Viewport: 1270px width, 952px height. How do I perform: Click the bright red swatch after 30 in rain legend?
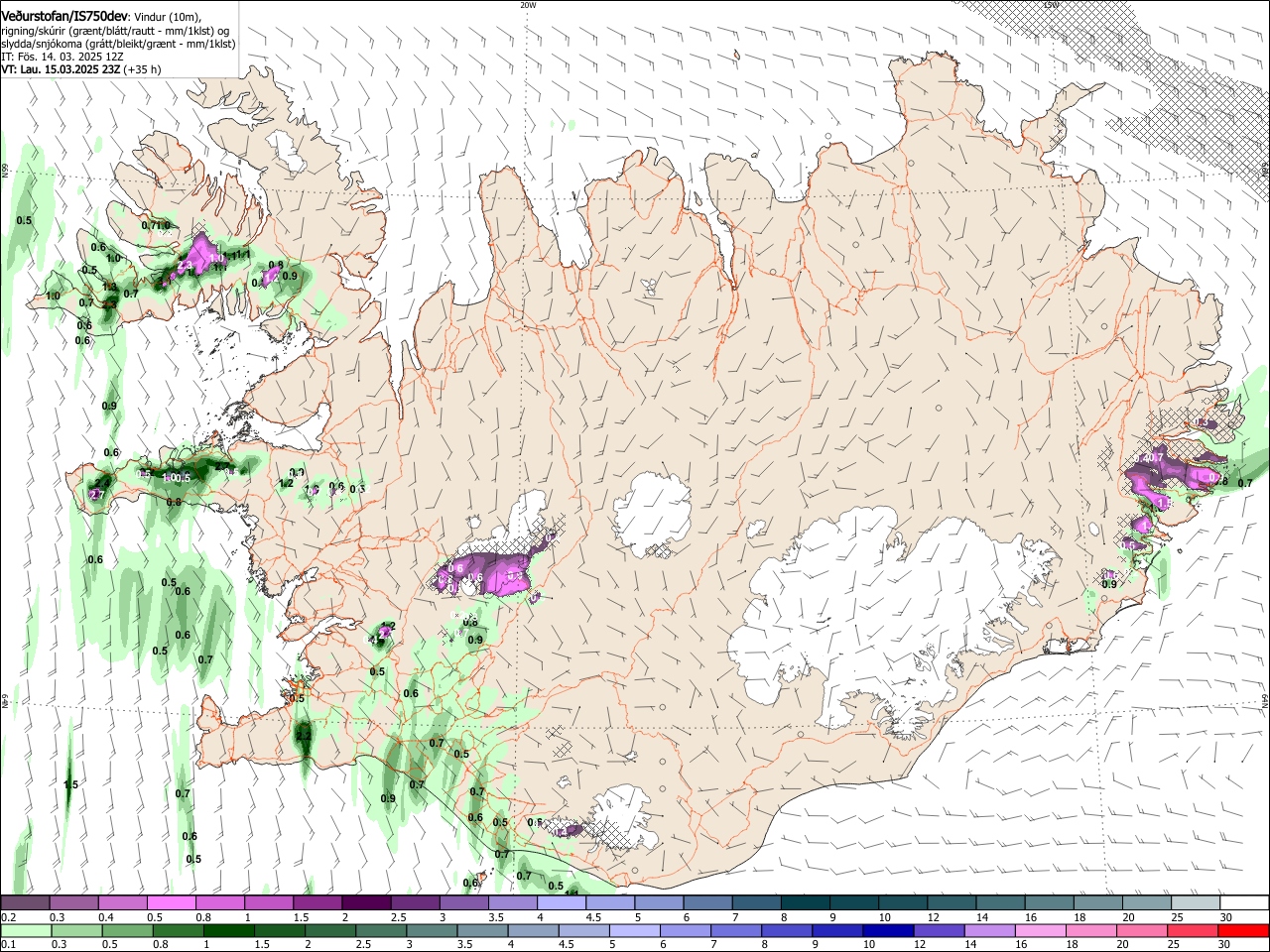click(1244, 930)
